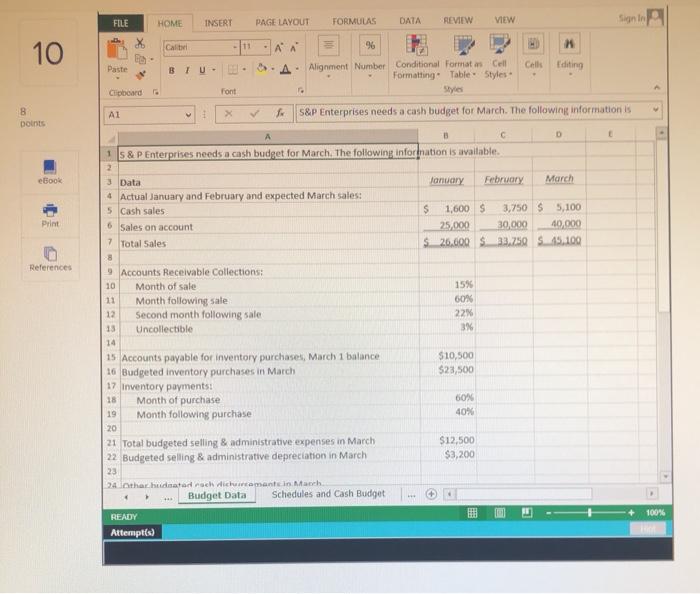This screenshot has width=700, height=594.
Task: Expand the formula bar
Action: [655, 109]
